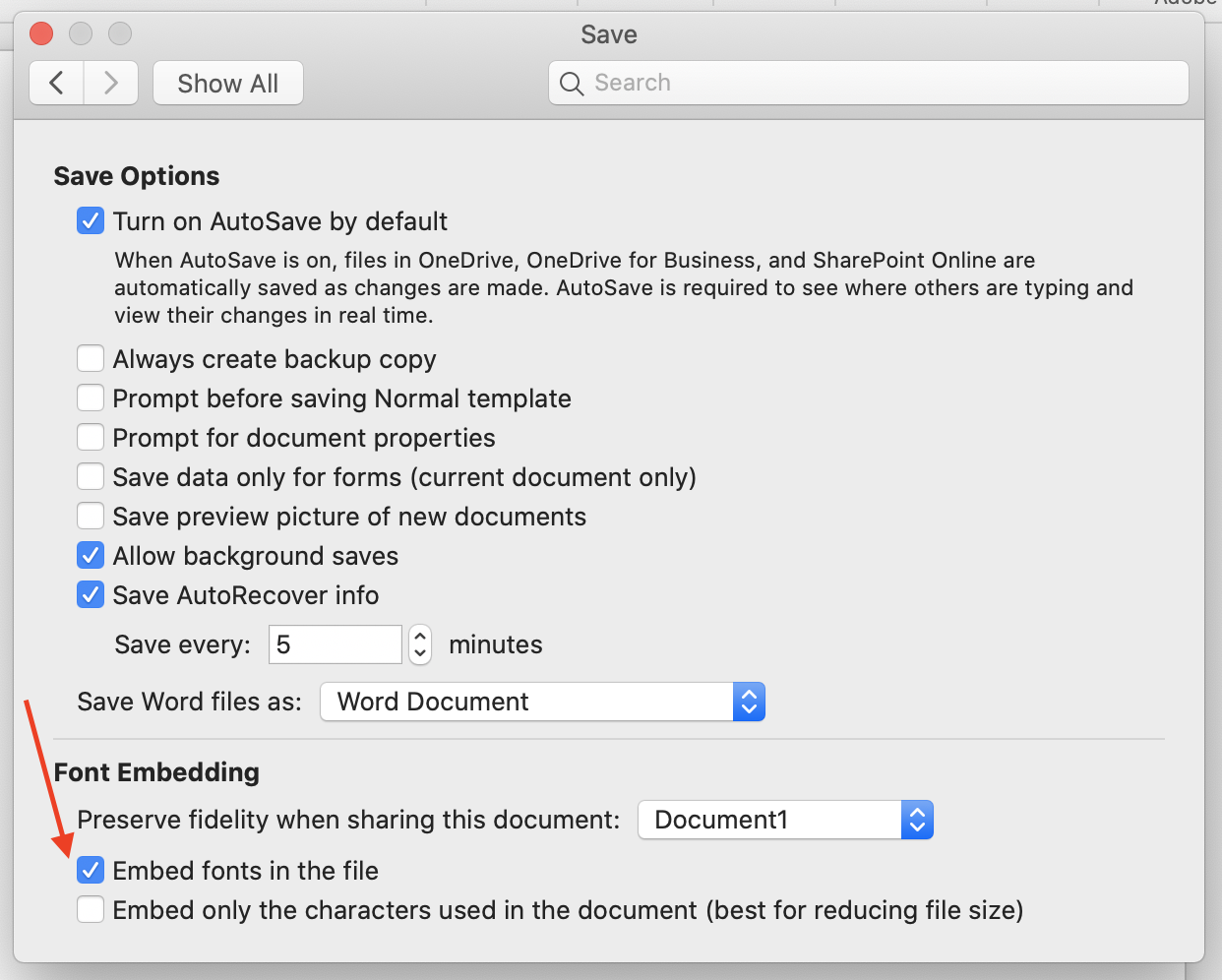Disable Save AutoRecover info
Viewport: 1222px width, 980px height.
(x=91, y=594)
